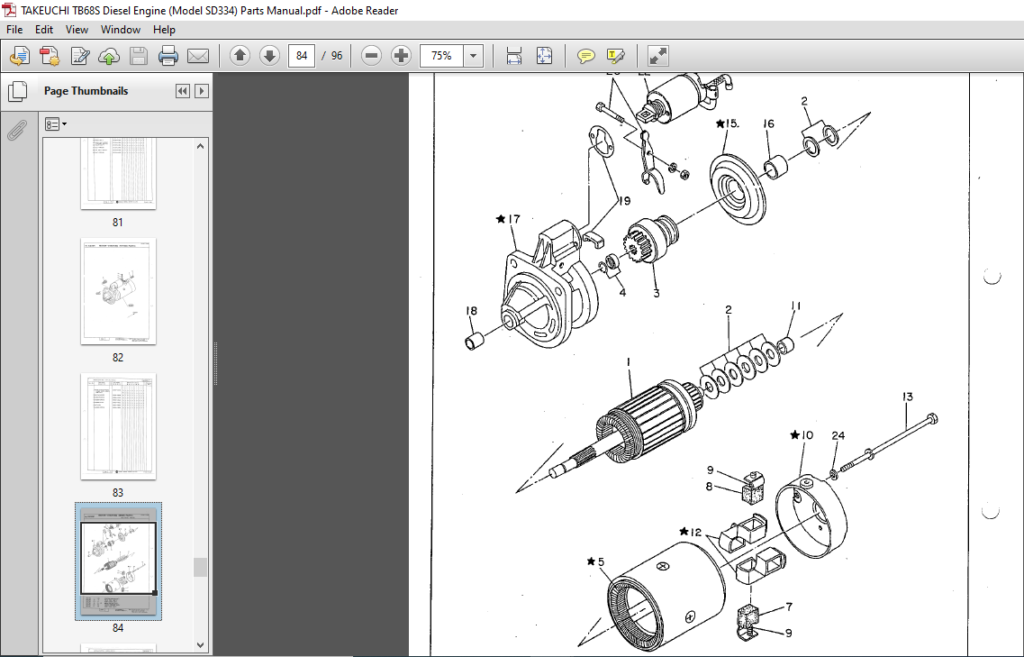The image size is (1024, 657).
Task: Go to previous page arrow
Action: pos(240,56)
